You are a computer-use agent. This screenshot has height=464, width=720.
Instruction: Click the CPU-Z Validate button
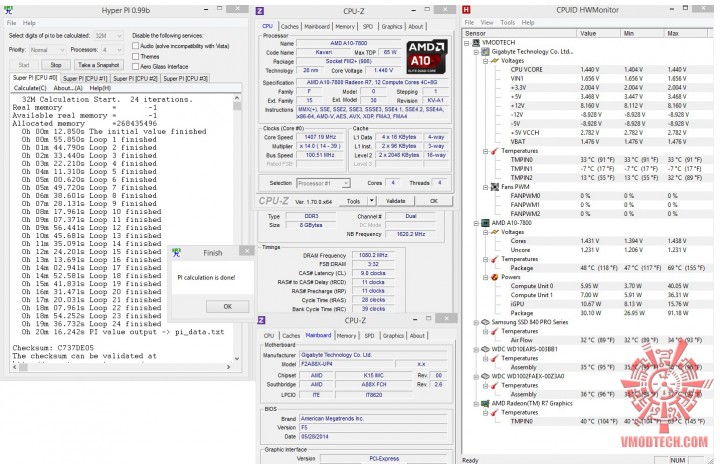pyautogui.click(x=395, y=201)
